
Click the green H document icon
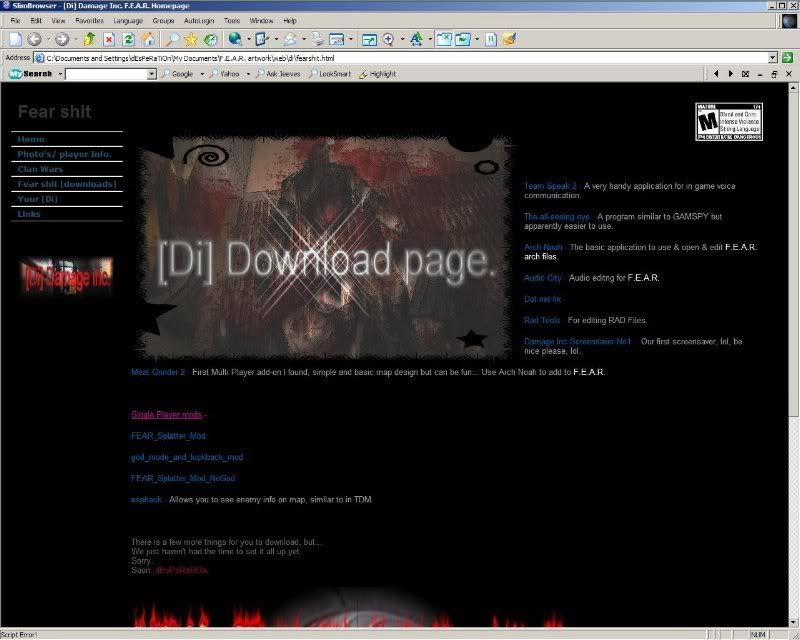click(x=491, y=39)
